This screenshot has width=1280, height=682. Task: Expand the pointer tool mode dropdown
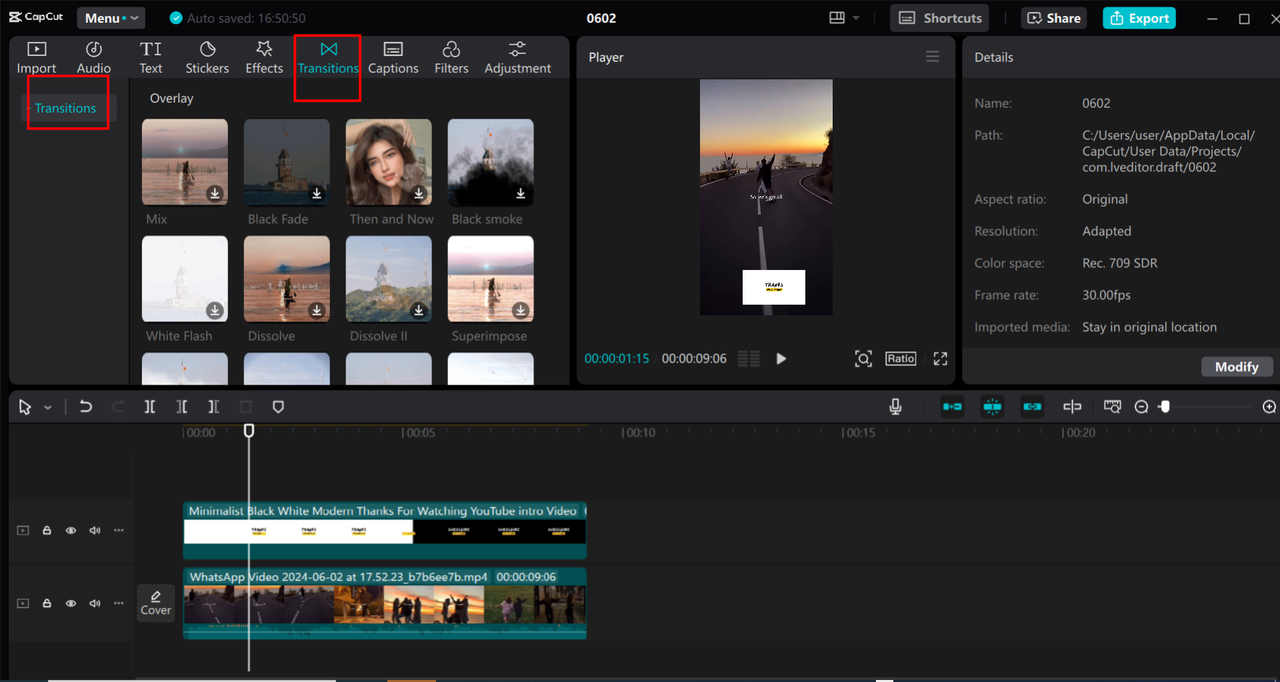click(x=47, y=408)
